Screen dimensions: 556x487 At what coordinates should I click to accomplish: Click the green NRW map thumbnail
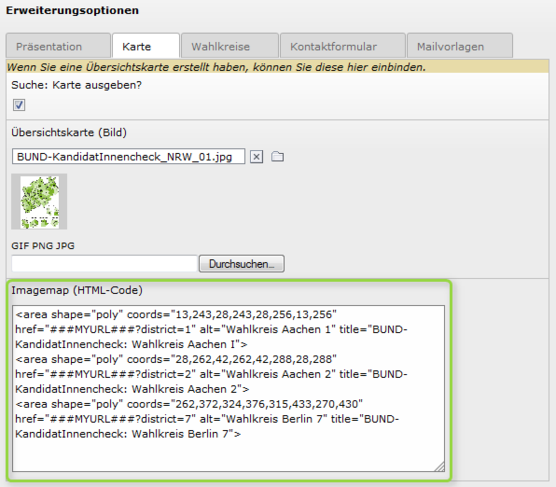click(x=39, y=201)
